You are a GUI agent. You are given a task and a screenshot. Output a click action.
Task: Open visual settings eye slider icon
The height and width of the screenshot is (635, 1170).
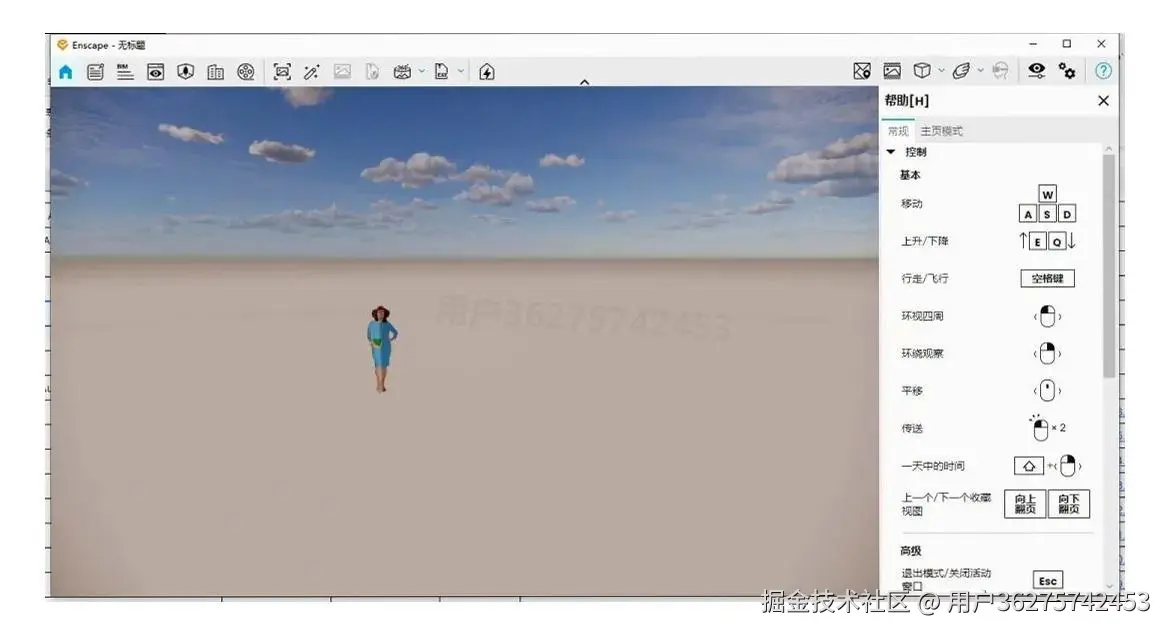pyautogui.click(x=1036, y=70)
